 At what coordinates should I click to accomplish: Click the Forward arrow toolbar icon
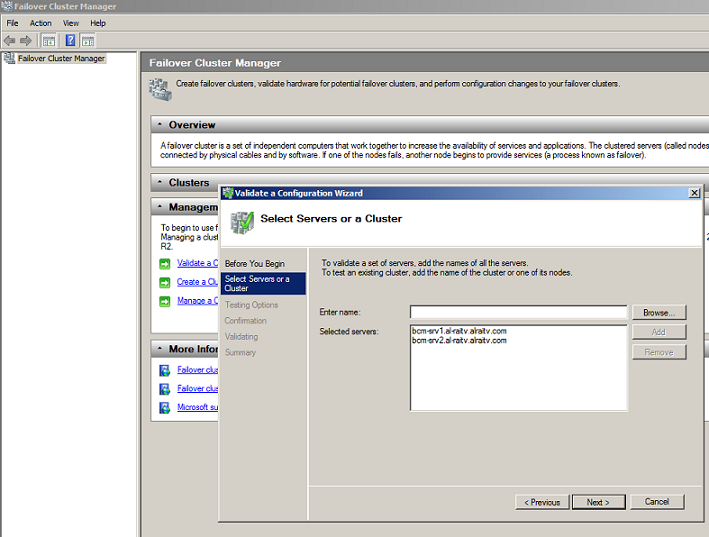tap(26, 41)
